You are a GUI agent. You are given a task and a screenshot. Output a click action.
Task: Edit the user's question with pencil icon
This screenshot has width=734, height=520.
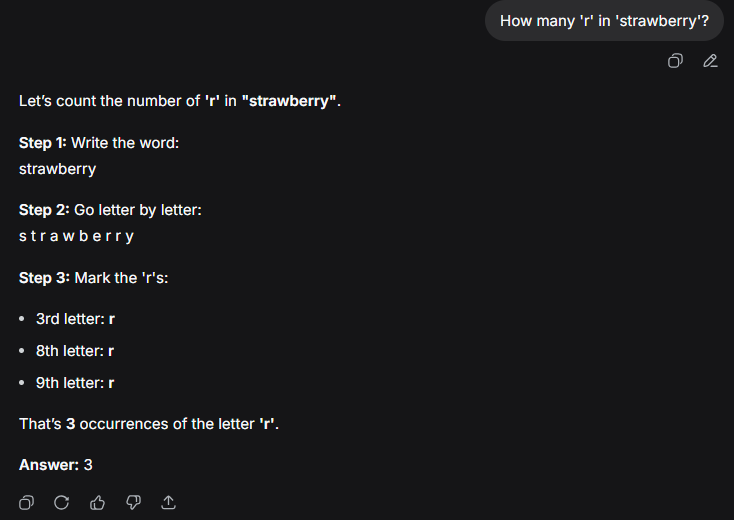[710, 61]
